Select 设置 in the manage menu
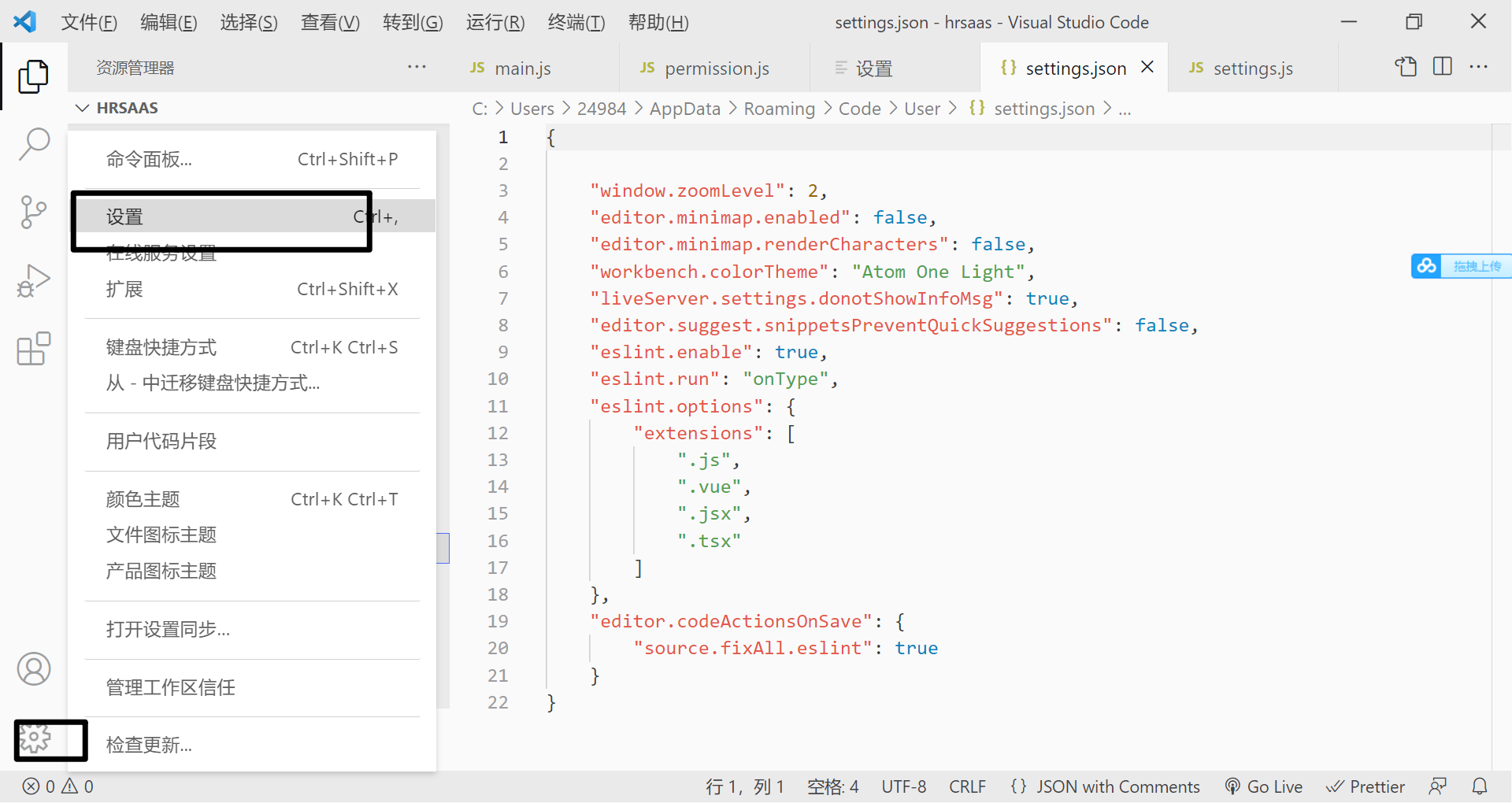The height and width of the screenshot is (803, 1512). [x=252, y=216]
